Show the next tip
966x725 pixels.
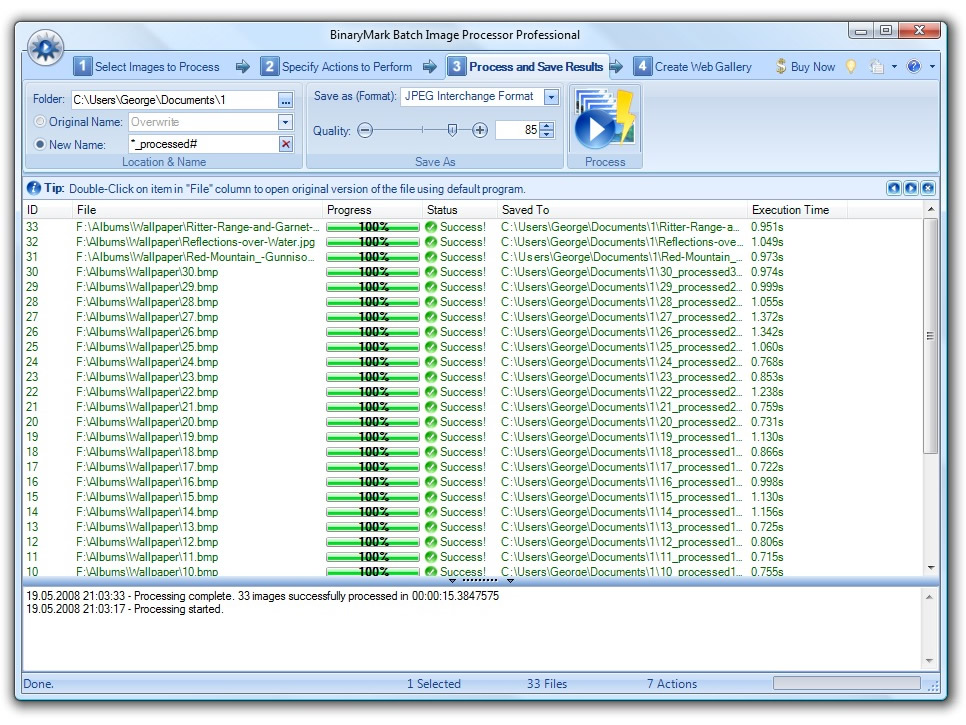[x=911, y=188]
